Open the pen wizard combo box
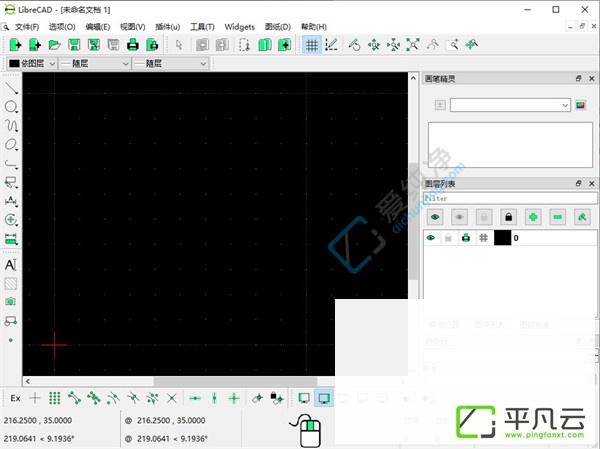The height and width of the screenshot is (449, 600). tap(510, 105)
